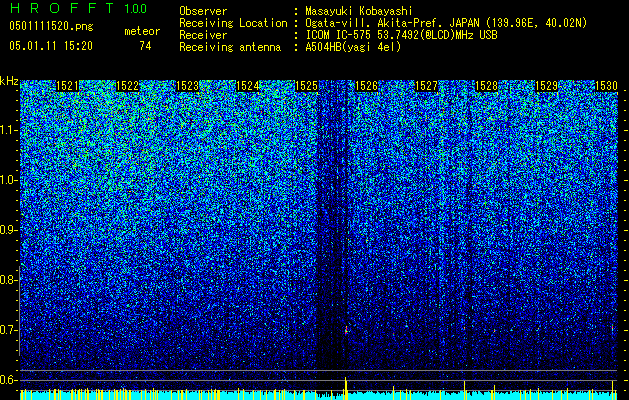Select the date stamp 05.01.11 15:20
Image resolution: width=629 pixels, height=400 pixels.
tap(51, 46)
